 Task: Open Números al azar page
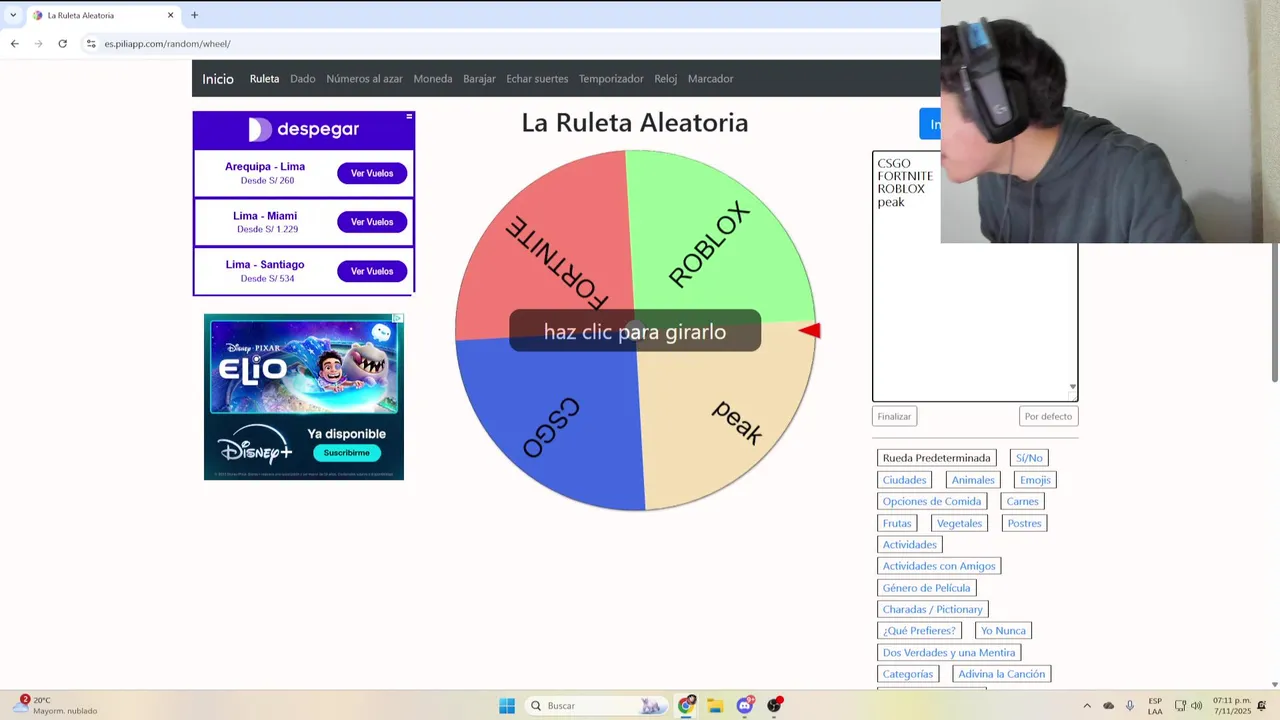click(x=364, y=79)
